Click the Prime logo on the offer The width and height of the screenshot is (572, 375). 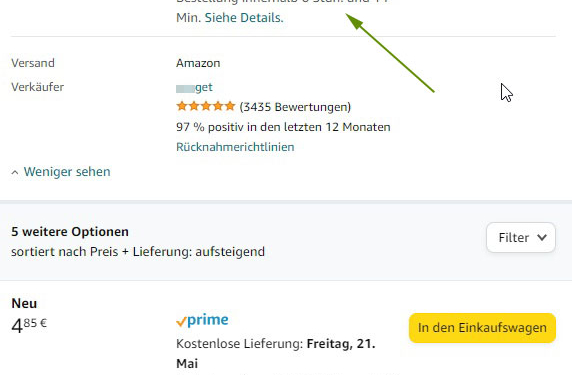(202, 320)
